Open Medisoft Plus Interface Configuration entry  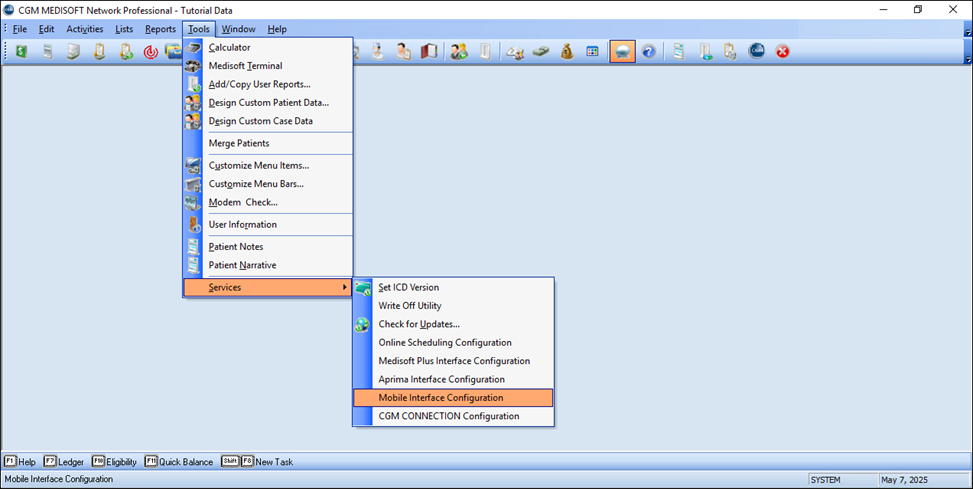pos(453,361)
